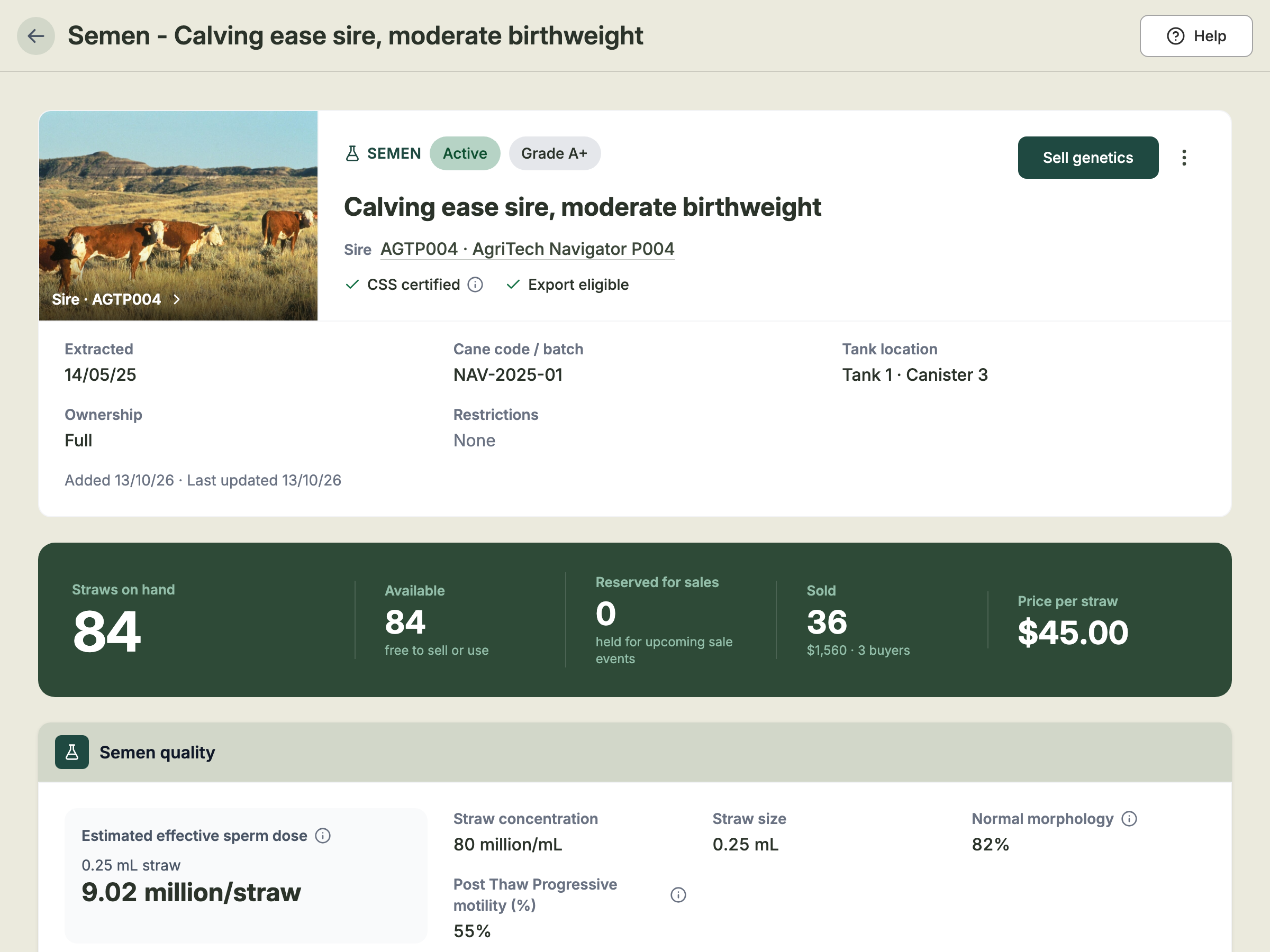Screen dimensions: 1270x952
Task: Click the Sold count 36
Action: (827, 622)
